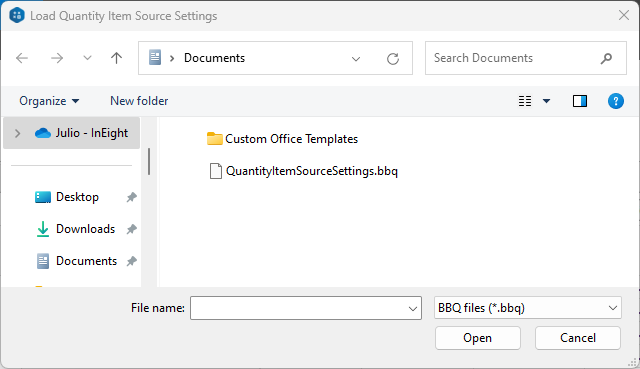Expand the Julio - InEight tree node

click(17, 133)
